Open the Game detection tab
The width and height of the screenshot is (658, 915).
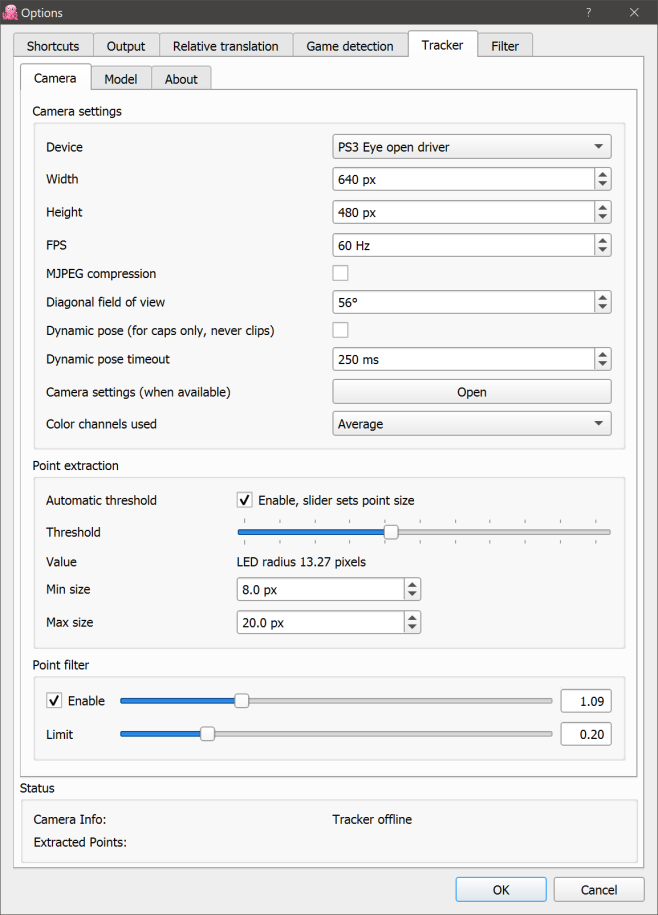tap(350, 45)
